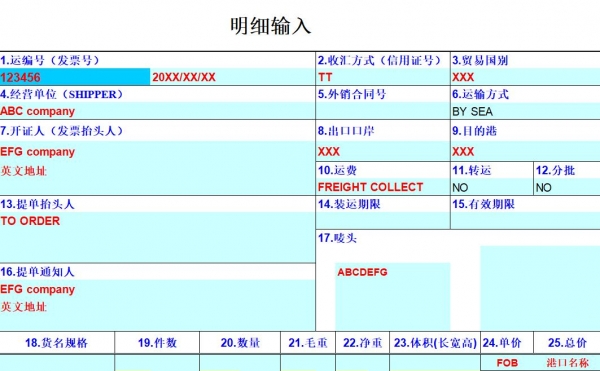
Task: Click the 5.外销合同号 label
Action: [x=352, y=94]
